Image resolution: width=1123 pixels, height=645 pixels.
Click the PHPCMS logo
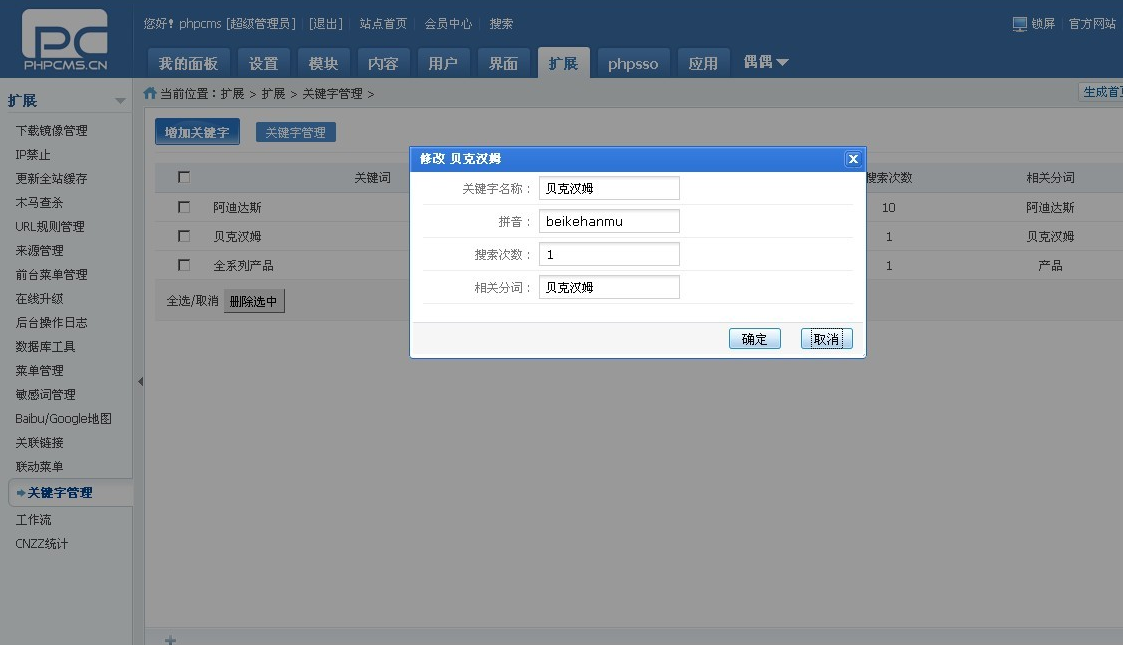65,40
